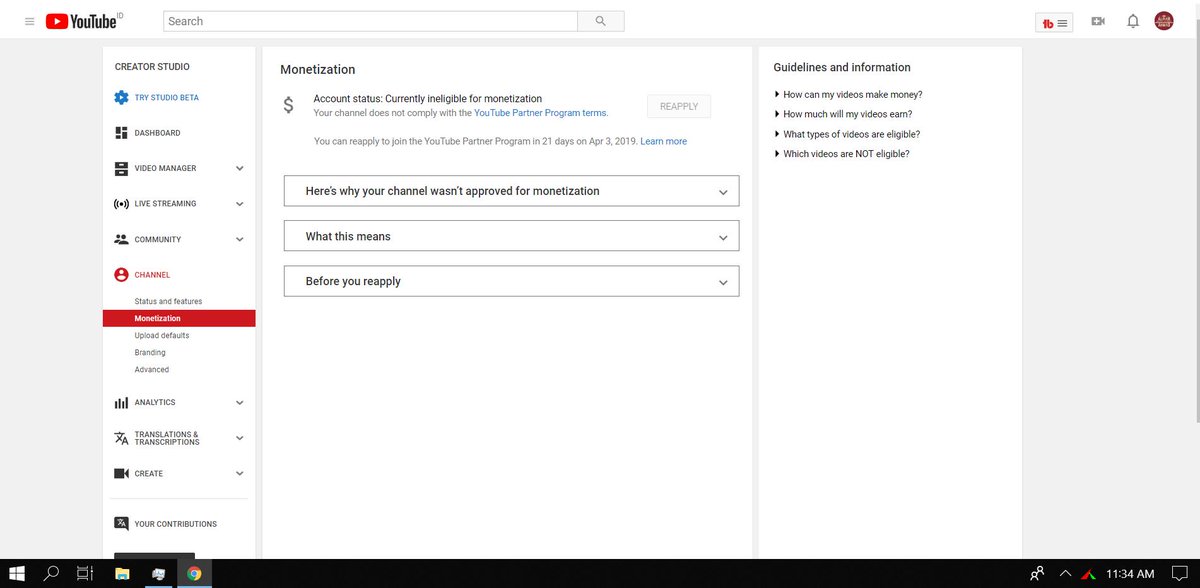1200x588 pixels.
Task: Click the Your Contributions translate icon
Action: (121, 524)
